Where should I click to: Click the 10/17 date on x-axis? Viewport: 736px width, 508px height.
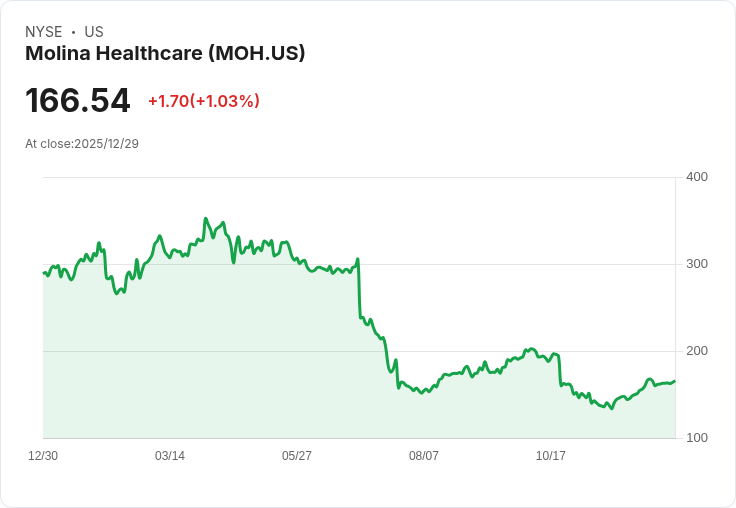click(x=551, y=456)
